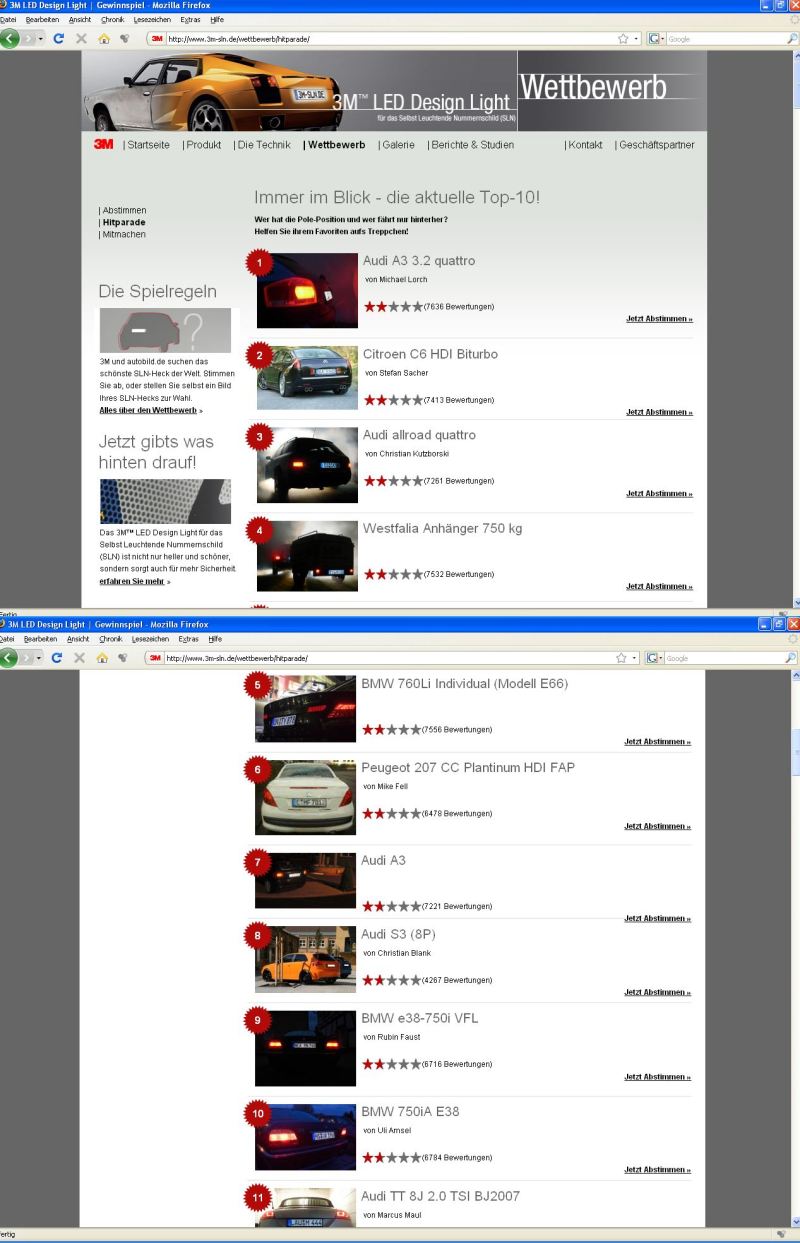Click the home icon in the BMW 760Li window
This screenshot has width=800, height=1243.
pyautogui.click(x=101, y=657)
